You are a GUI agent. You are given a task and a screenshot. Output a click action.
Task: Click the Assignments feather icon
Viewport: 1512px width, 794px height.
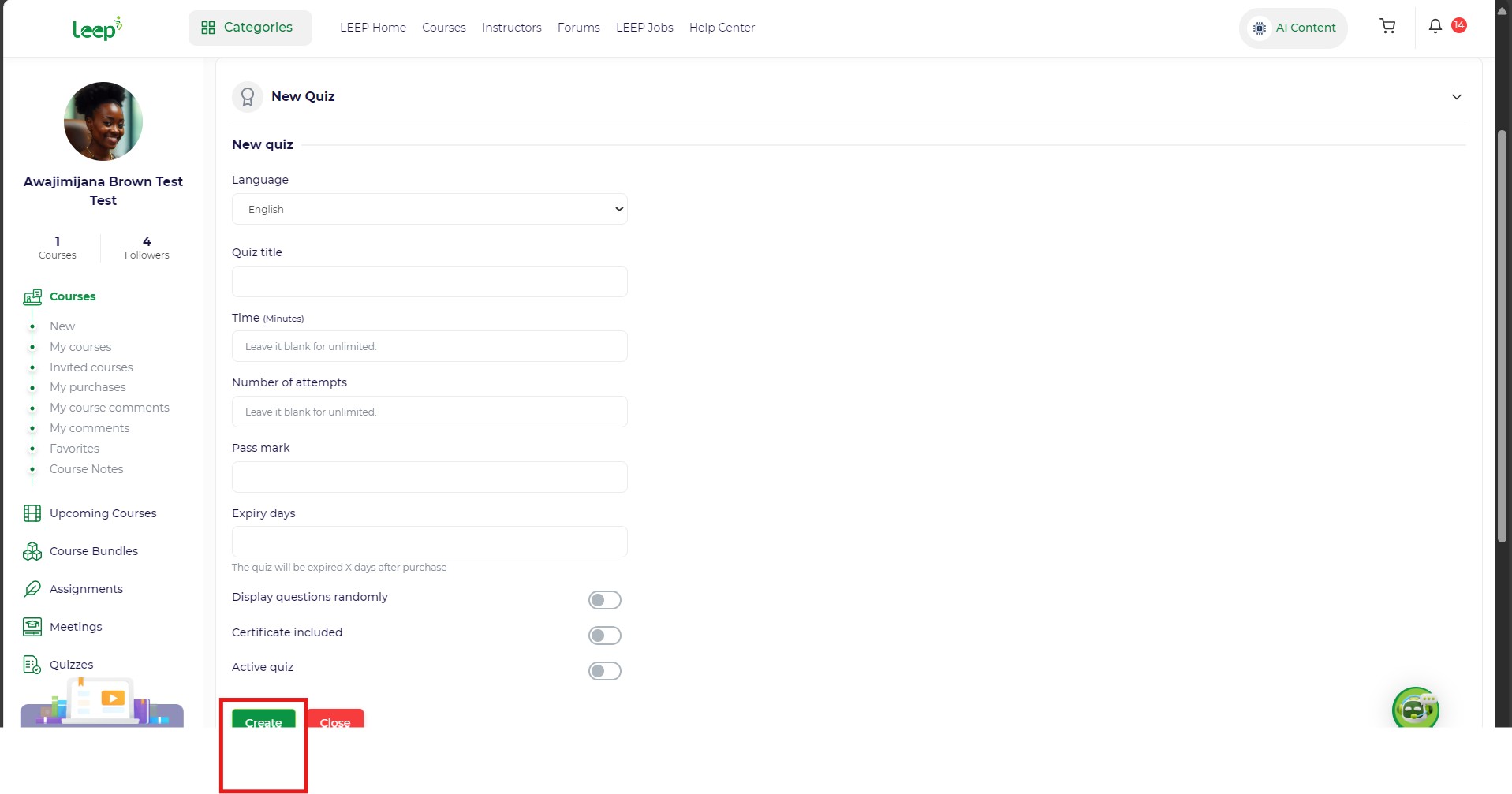click(32, 589)
